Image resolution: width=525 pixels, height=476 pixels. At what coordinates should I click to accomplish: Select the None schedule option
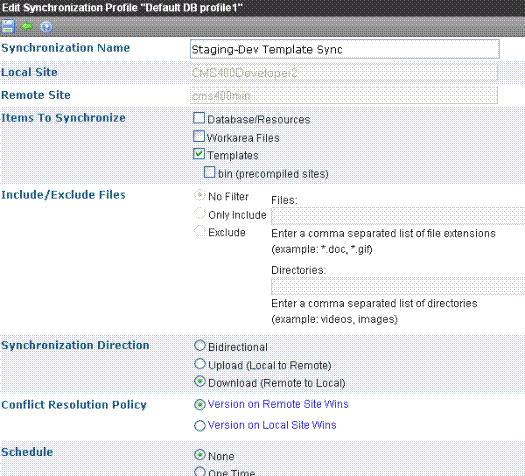[200, 455]
